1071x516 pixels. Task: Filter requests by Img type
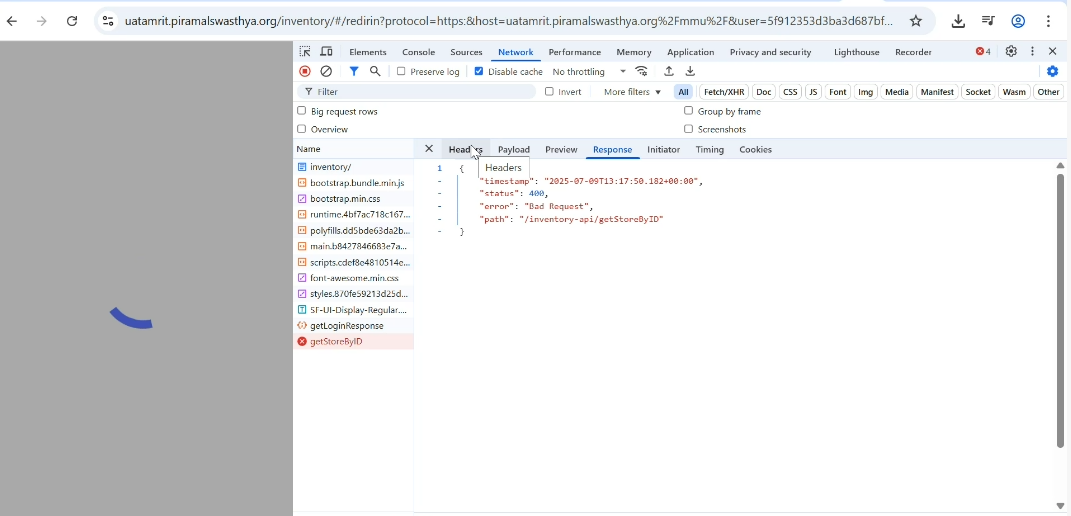pos(865,92)
